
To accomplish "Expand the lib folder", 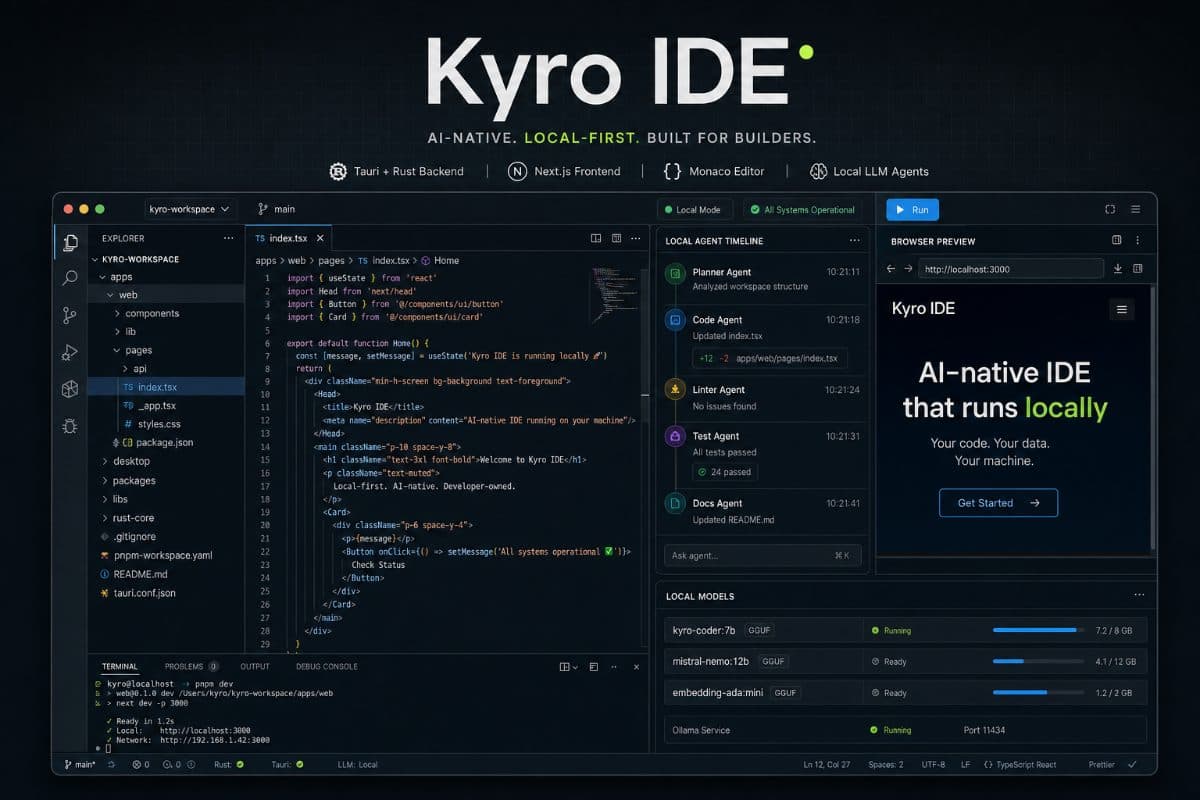I will (117, 332).
